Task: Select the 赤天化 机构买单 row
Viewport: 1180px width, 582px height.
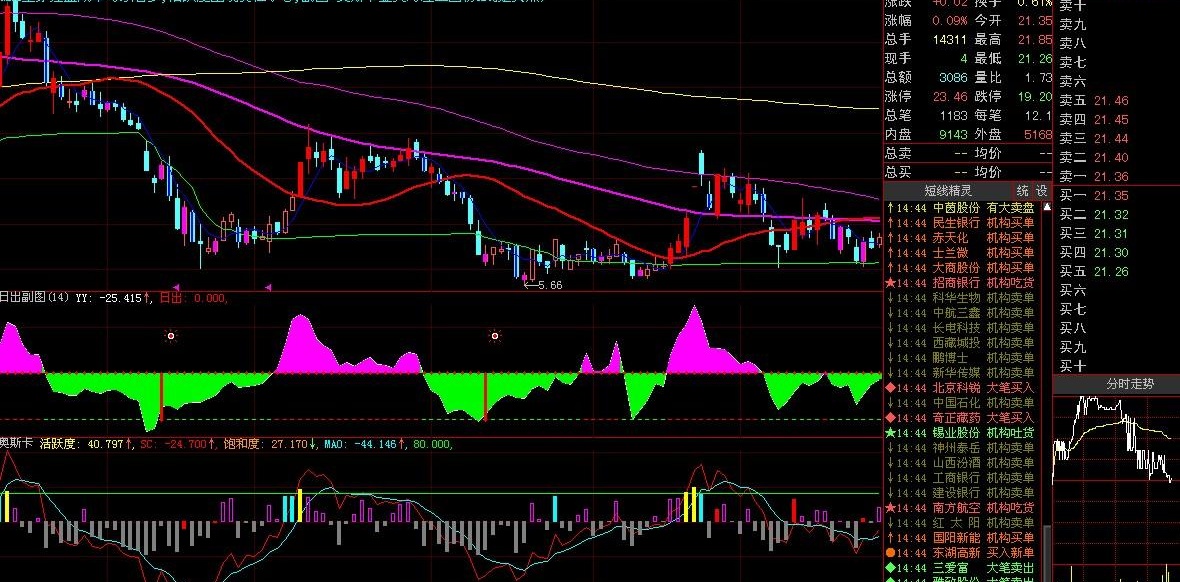Action: pyautogui.click(x=963, y=237)
